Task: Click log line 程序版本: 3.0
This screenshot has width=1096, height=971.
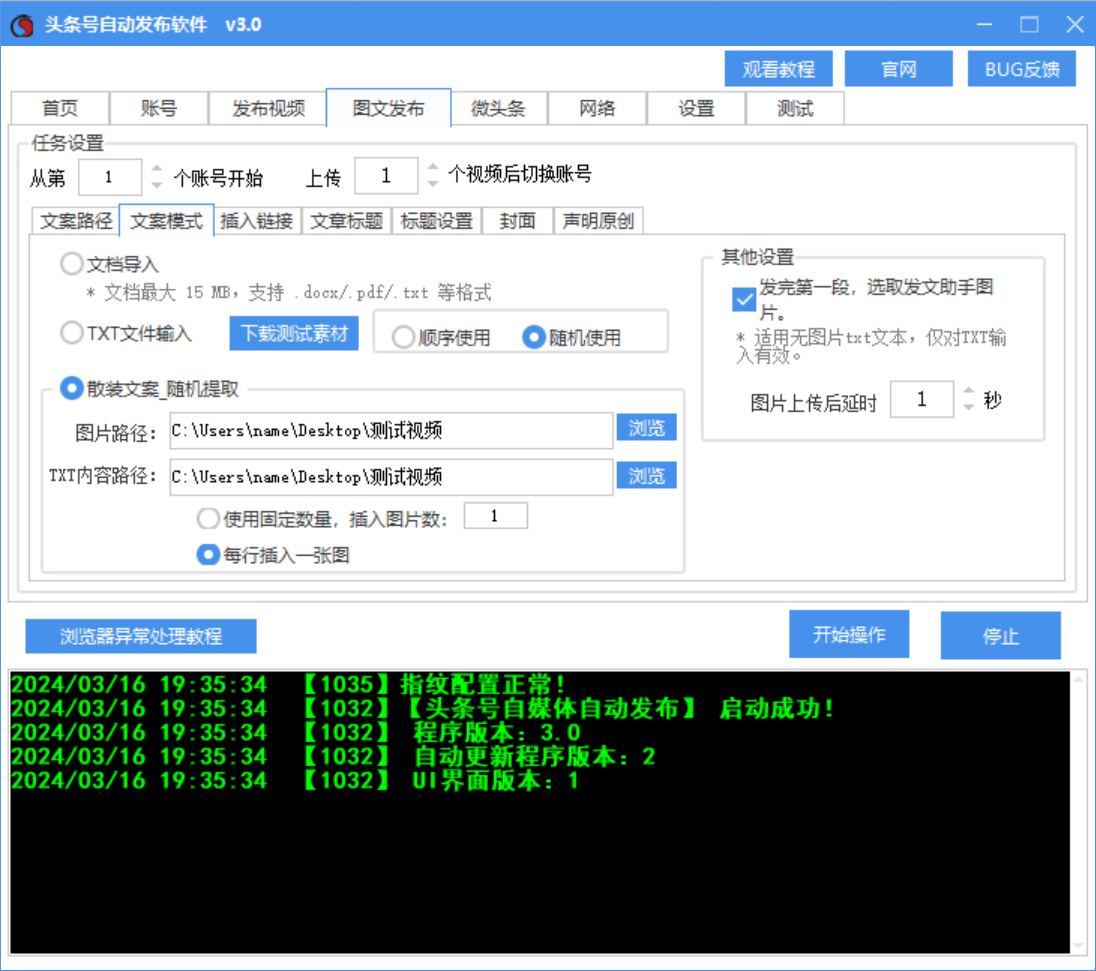Action: (296, 732)
